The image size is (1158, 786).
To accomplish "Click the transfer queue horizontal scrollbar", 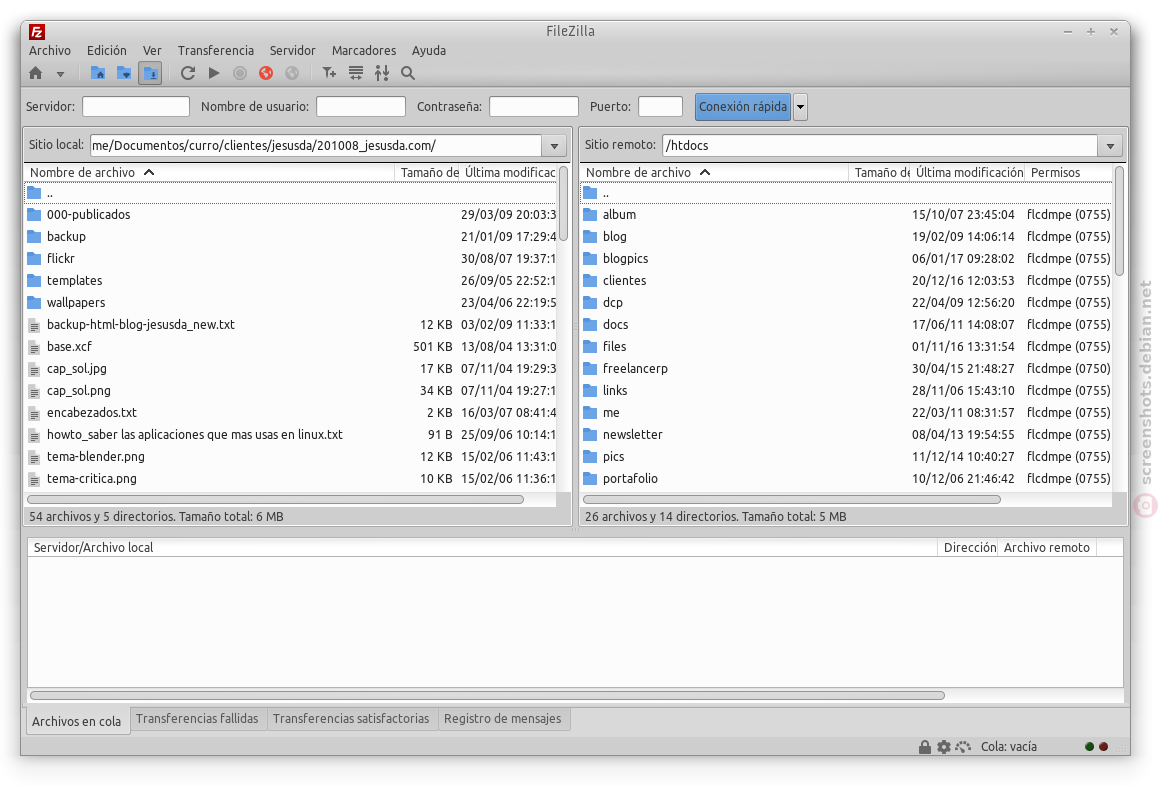I will click(487, 696).
